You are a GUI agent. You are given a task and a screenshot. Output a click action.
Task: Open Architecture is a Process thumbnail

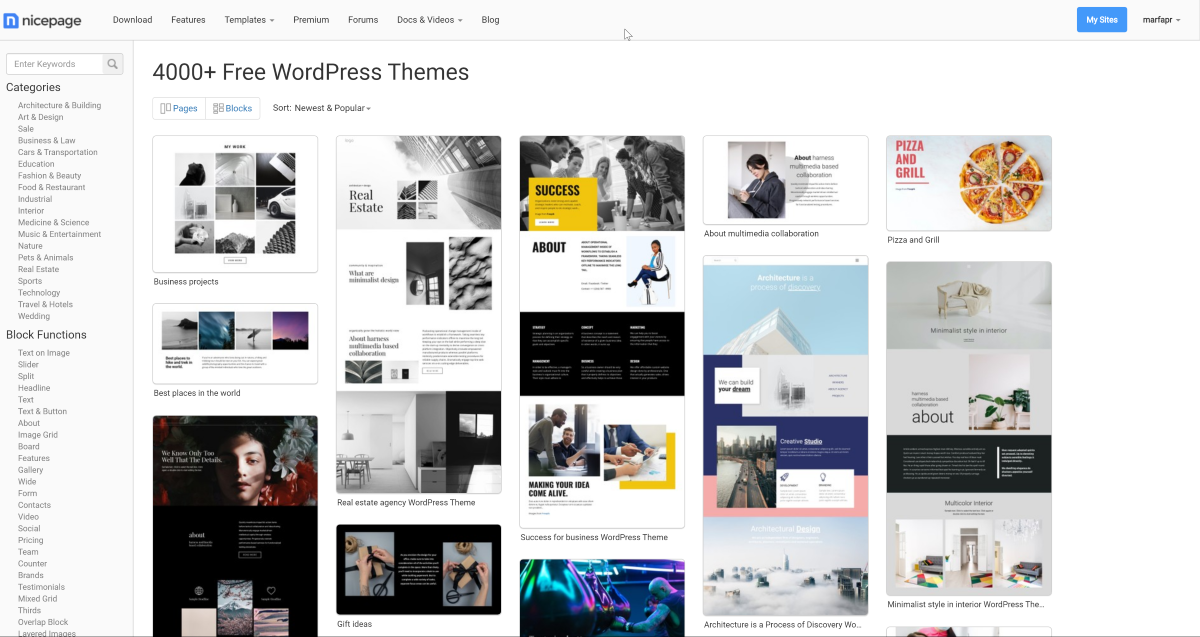click(x=786, y=435)
